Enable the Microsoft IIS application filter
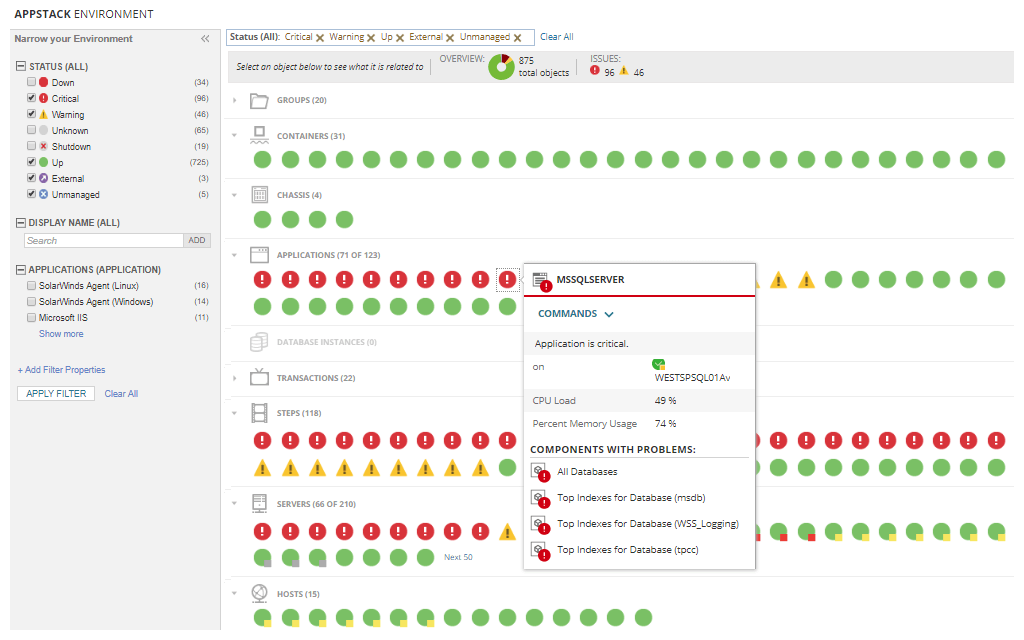The height and width of the screenshot is (640, 1024). [x=31, y=317]
